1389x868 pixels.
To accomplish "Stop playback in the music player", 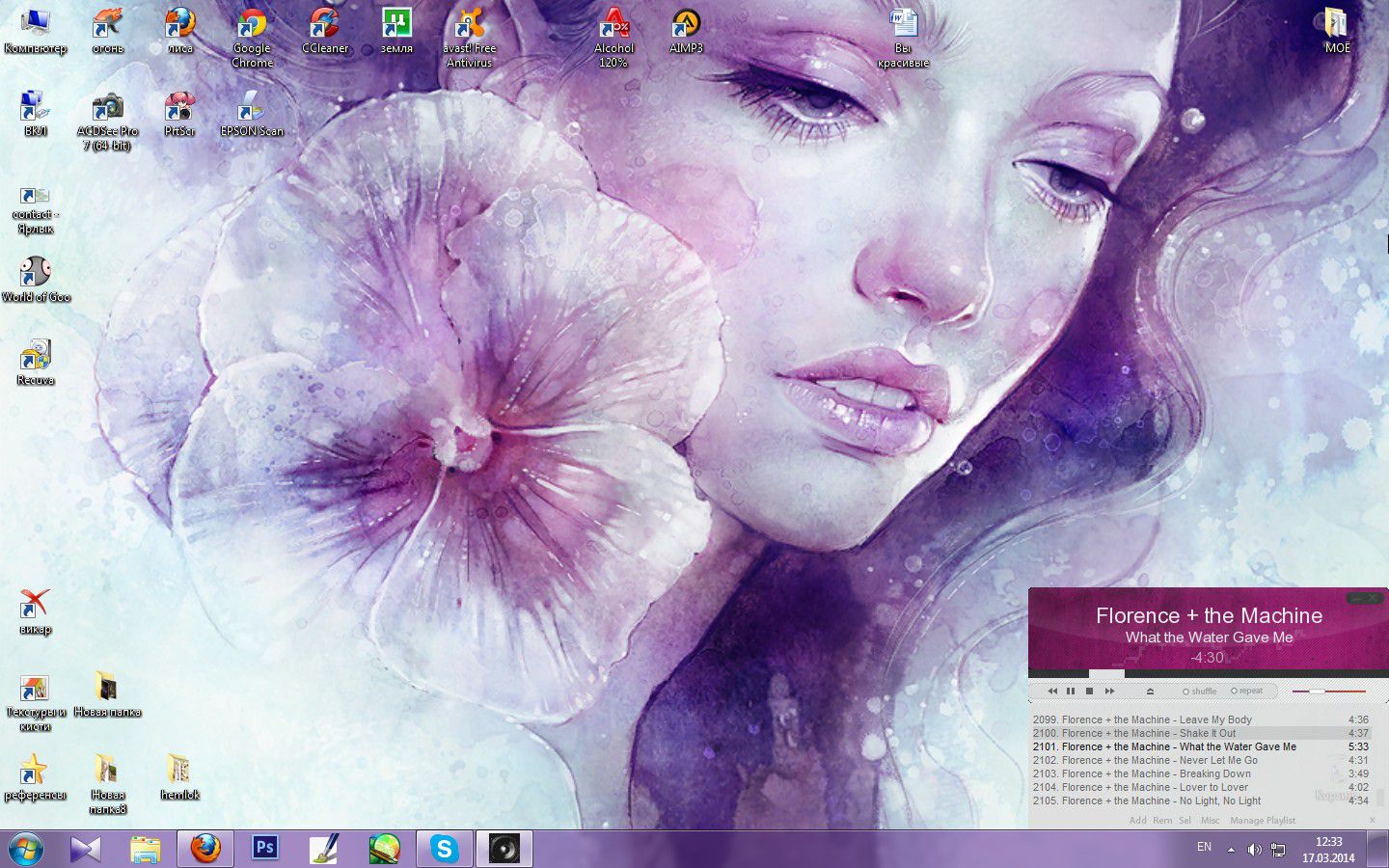I will (1090, 691).
